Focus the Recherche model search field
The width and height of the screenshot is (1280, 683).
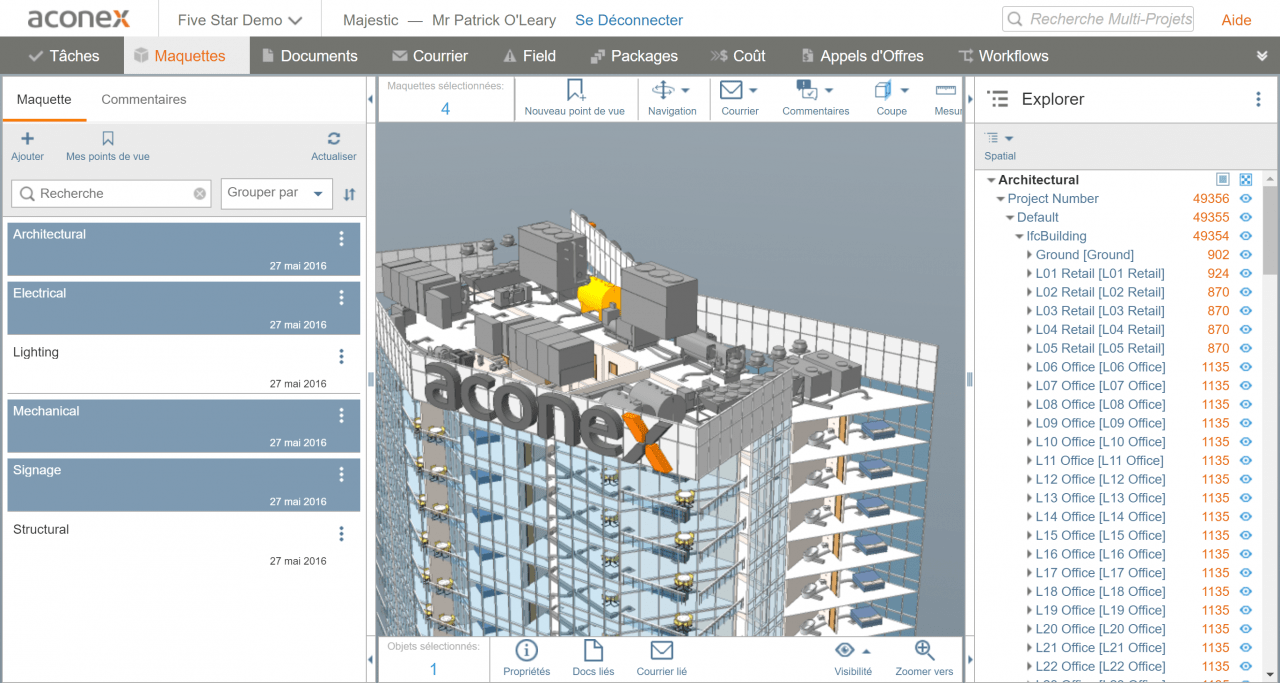point(111,194)
